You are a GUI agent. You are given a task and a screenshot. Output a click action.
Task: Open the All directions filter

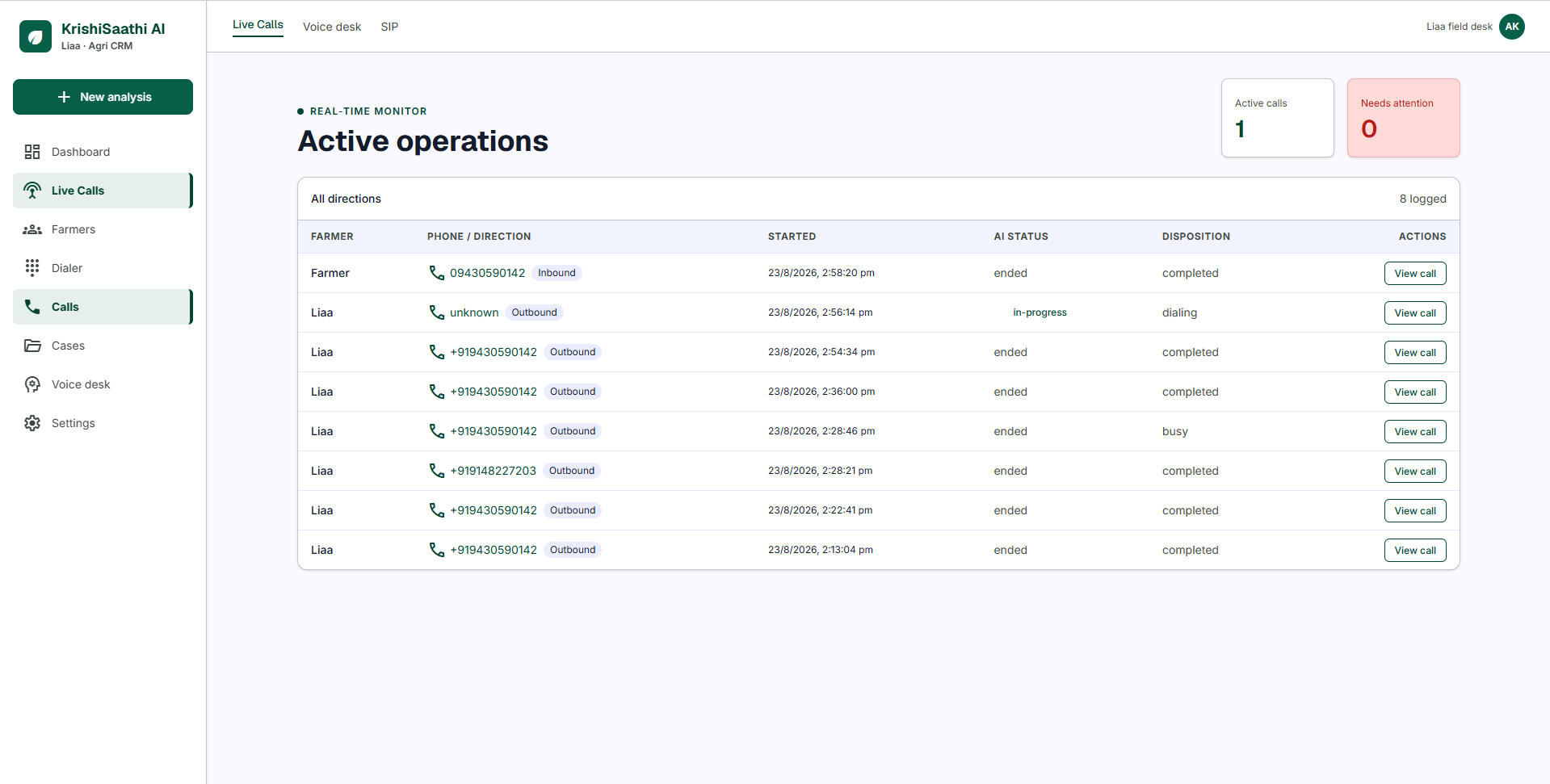point(346,199)
